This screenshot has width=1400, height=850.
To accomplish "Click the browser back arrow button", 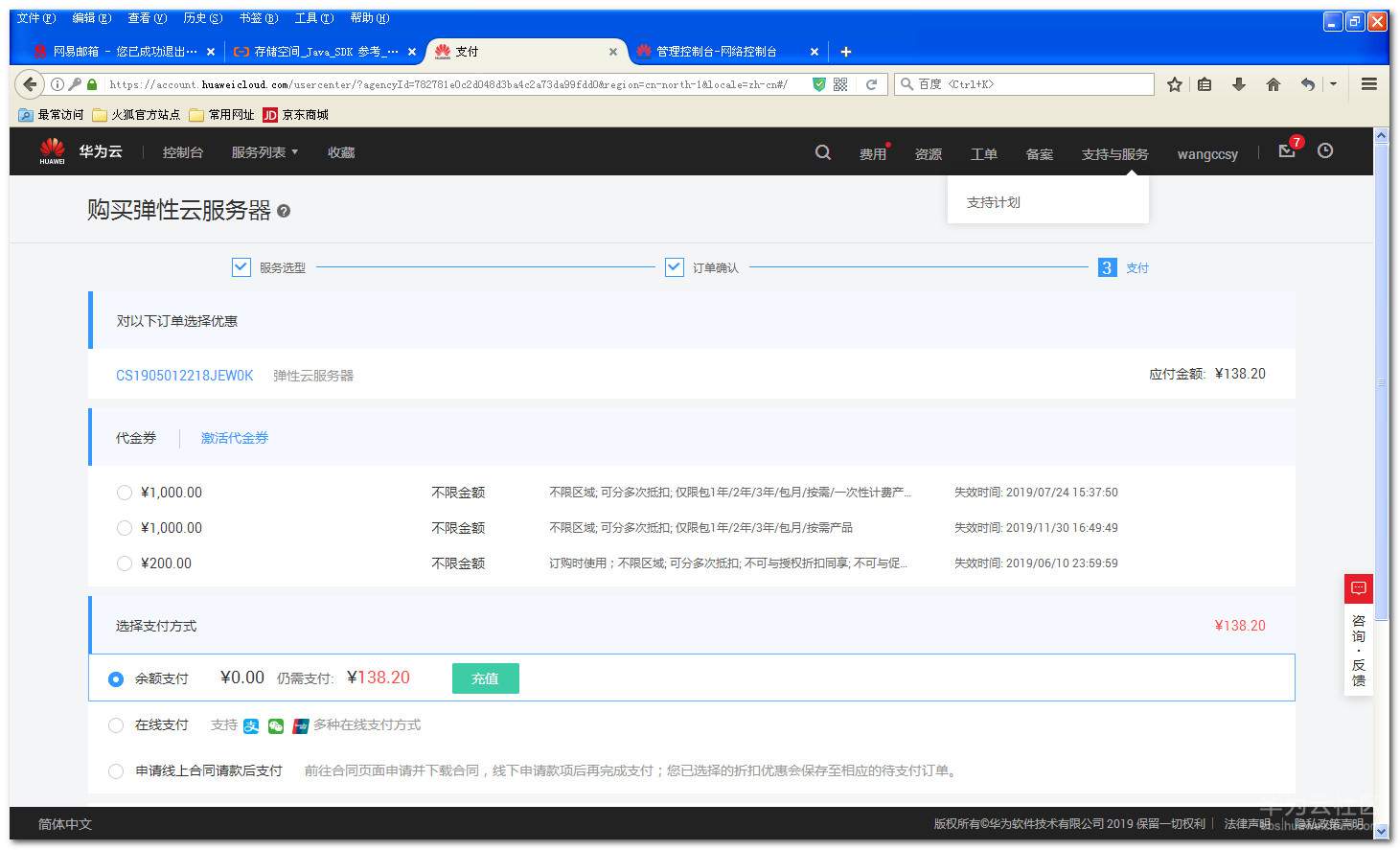I will (31, 84).
